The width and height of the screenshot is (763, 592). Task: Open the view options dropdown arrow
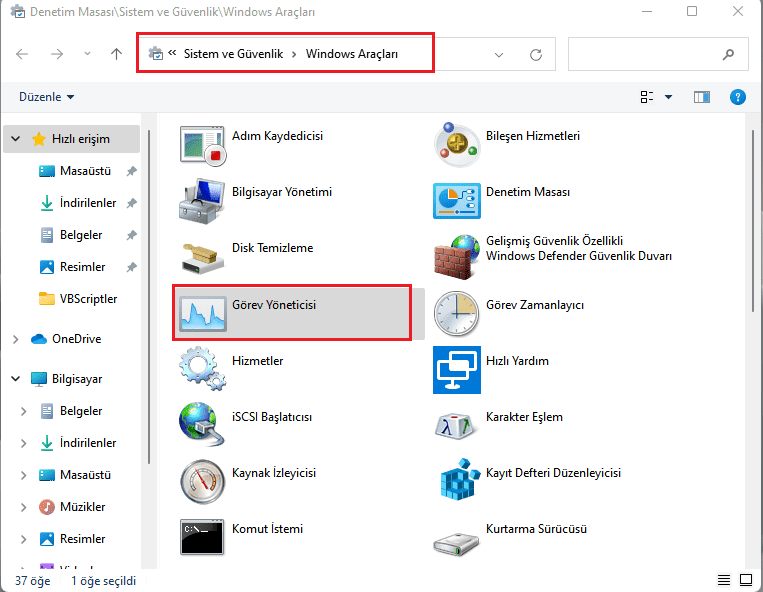tap(669, 97)
